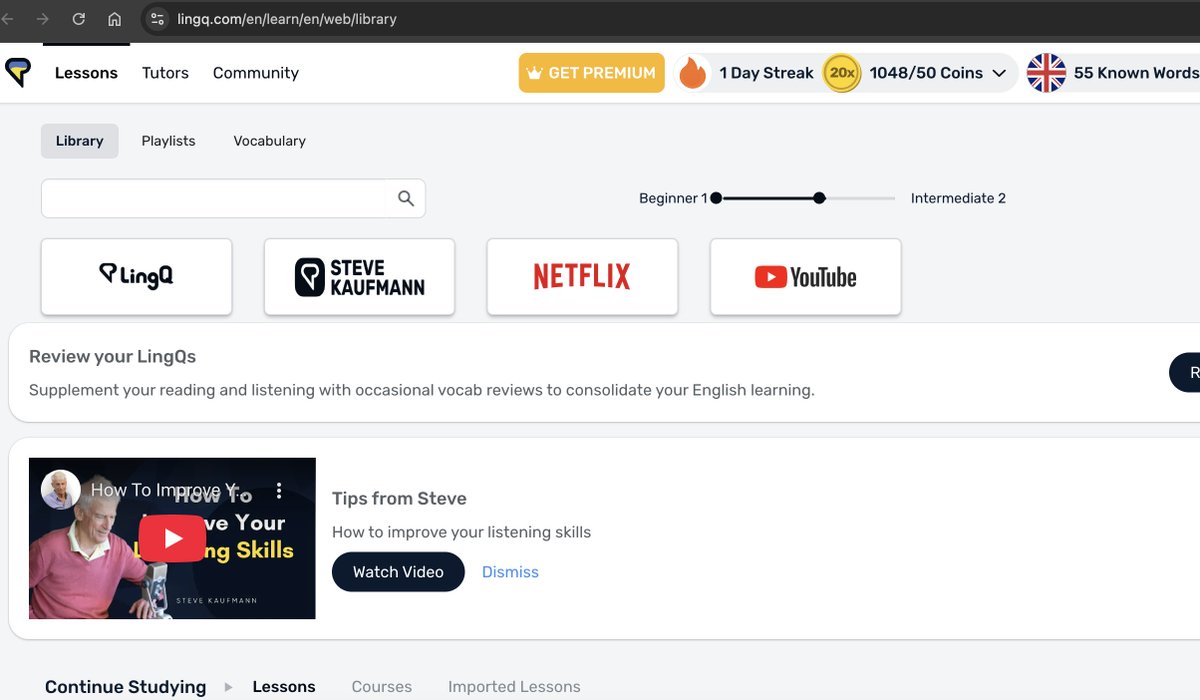Dismiss the Tips from Steve card
Viewport: 1200px width, 700px height.
point(510,572)
